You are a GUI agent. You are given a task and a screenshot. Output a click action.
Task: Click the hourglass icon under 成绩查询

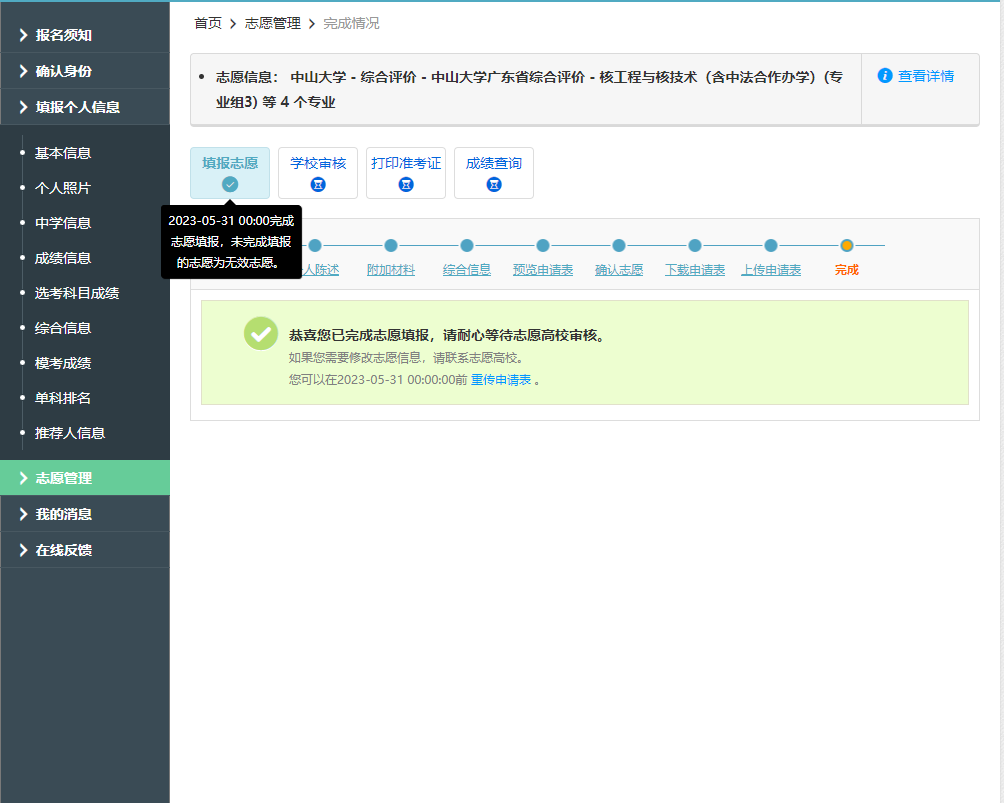494,184
